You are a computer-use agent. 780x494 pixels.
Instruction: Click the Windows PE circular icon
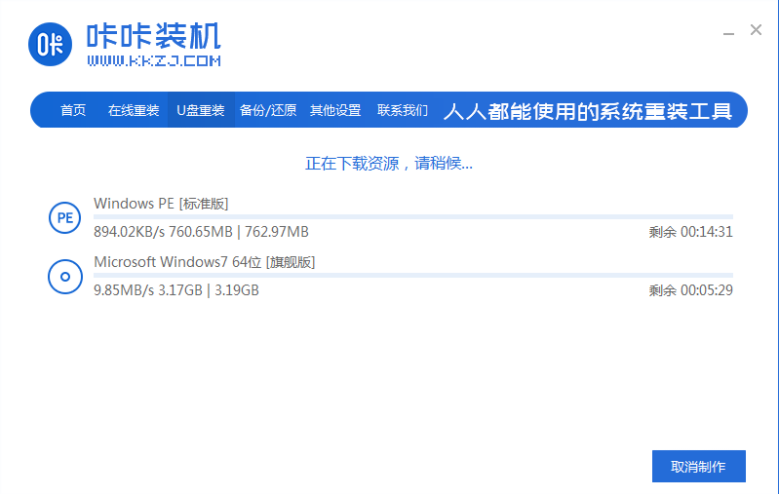coord(65,217)
